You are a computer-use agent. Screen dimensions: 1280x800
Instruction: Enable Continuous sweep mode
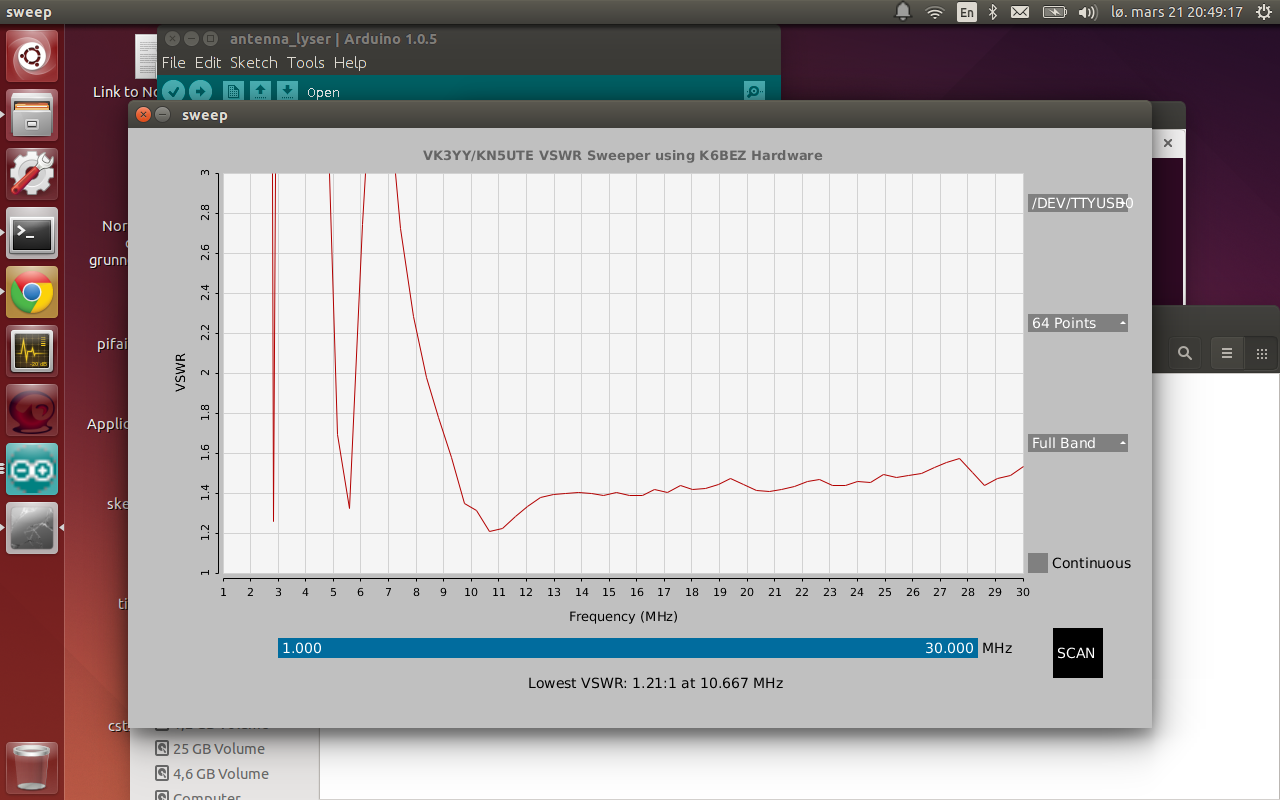[1037, 563]
